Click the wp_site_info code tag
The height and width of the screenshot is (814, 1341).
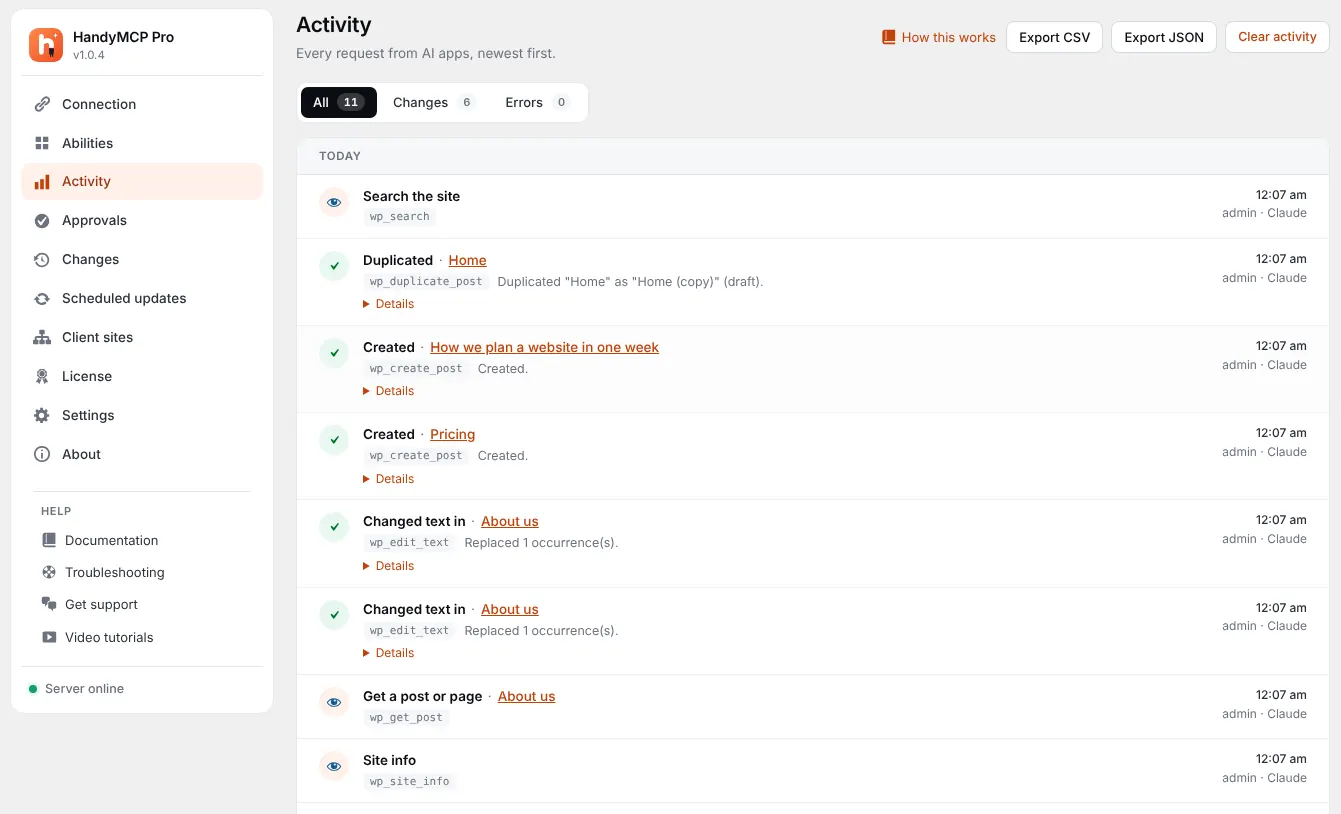(410, 781)
